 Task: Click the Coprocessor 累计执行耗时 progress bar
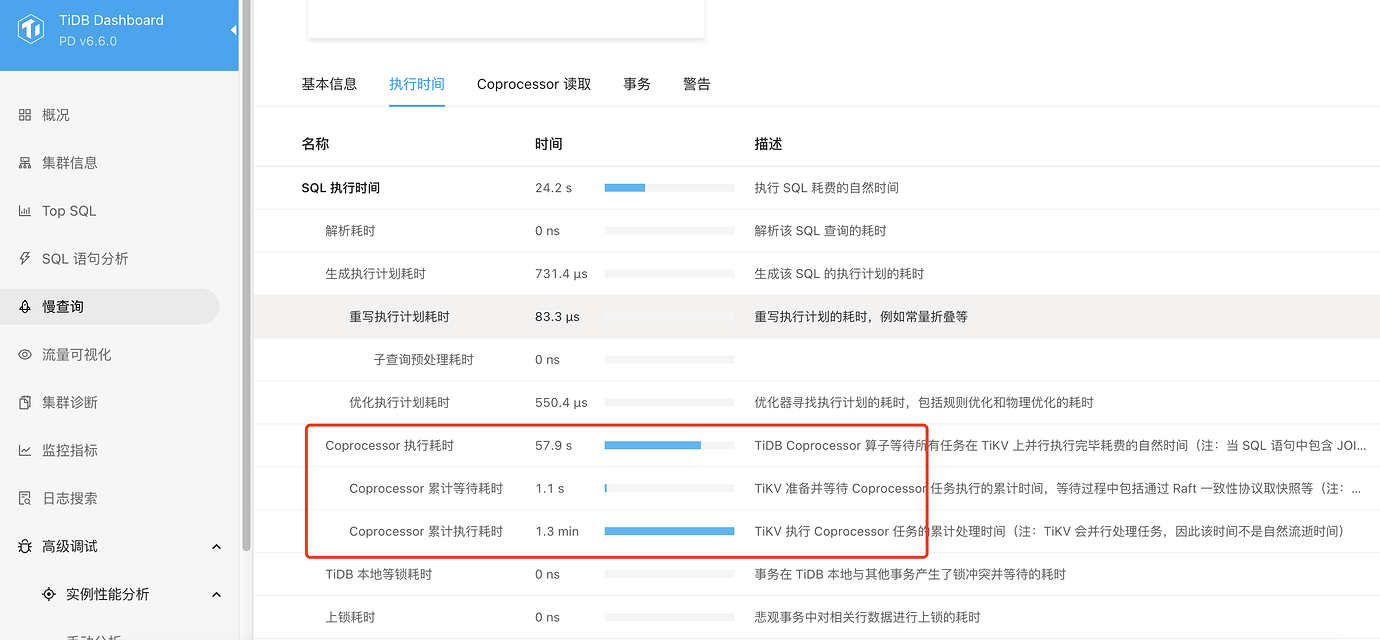[x=670, y=532]
